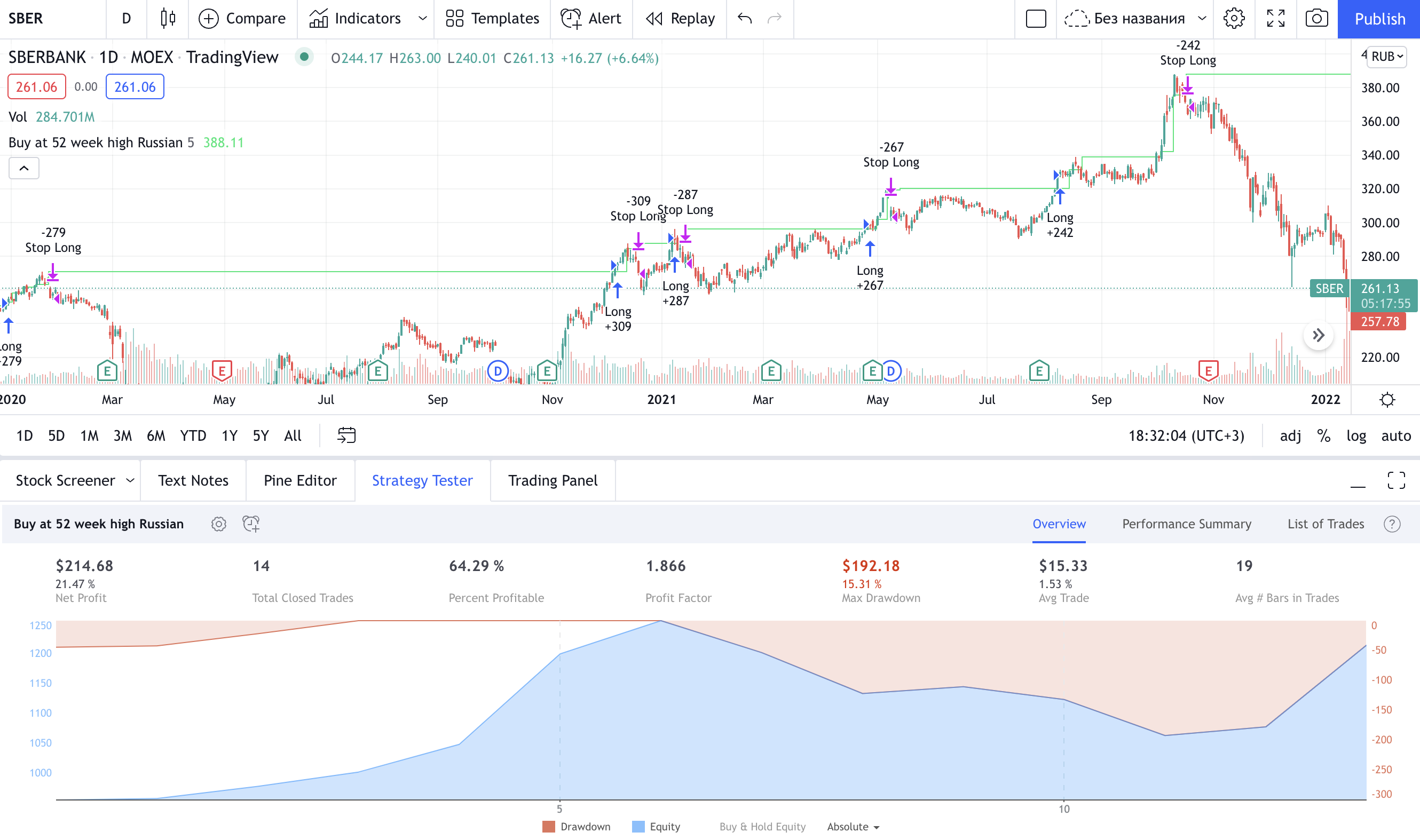
Task: Click the red earnings E marker near May 2020
Action: click(222, 371)
